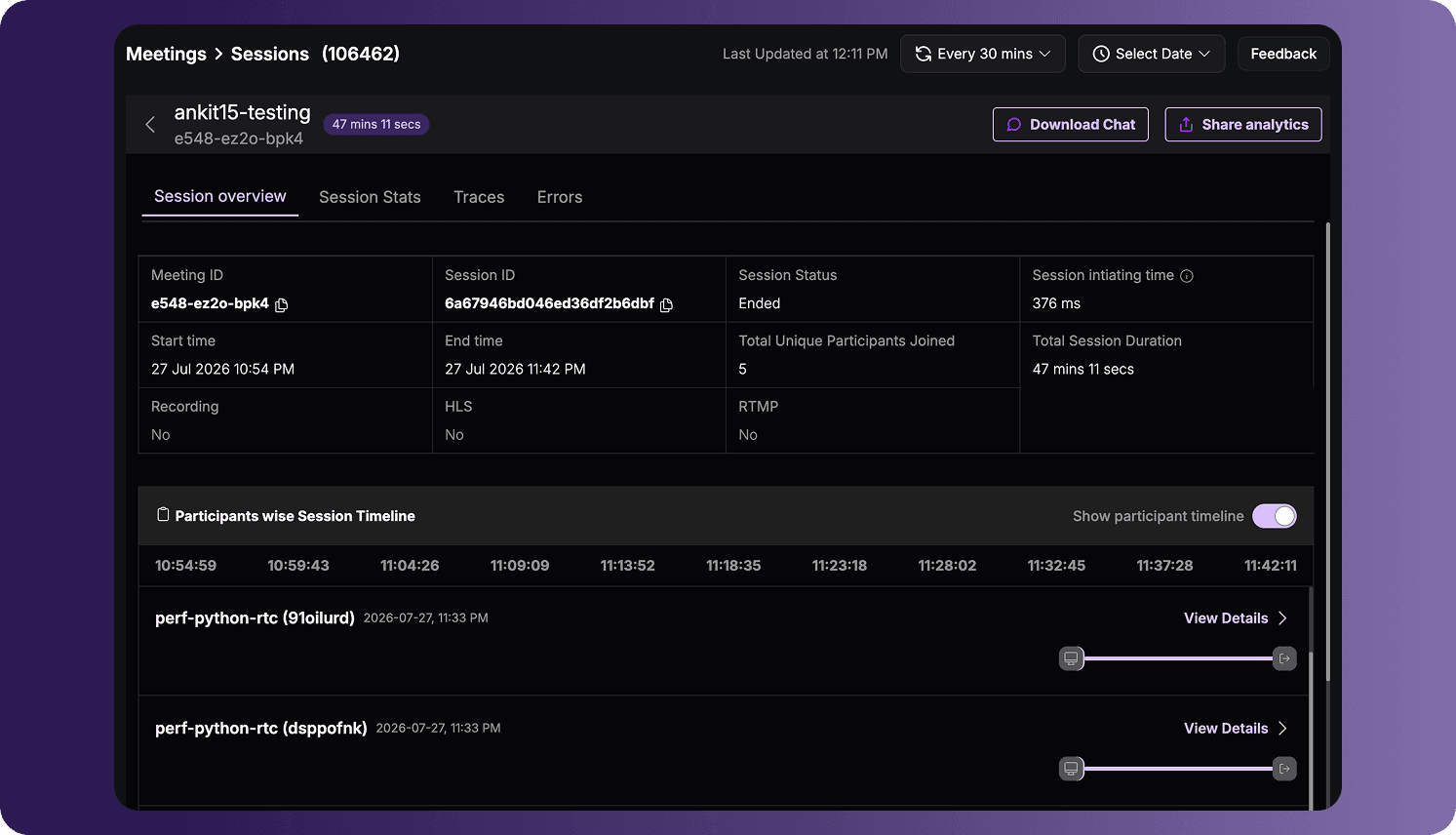Click the Sessions (106462) breadcrumb
The width and height of the screenshot is (1456, 835).
point(315,54)
